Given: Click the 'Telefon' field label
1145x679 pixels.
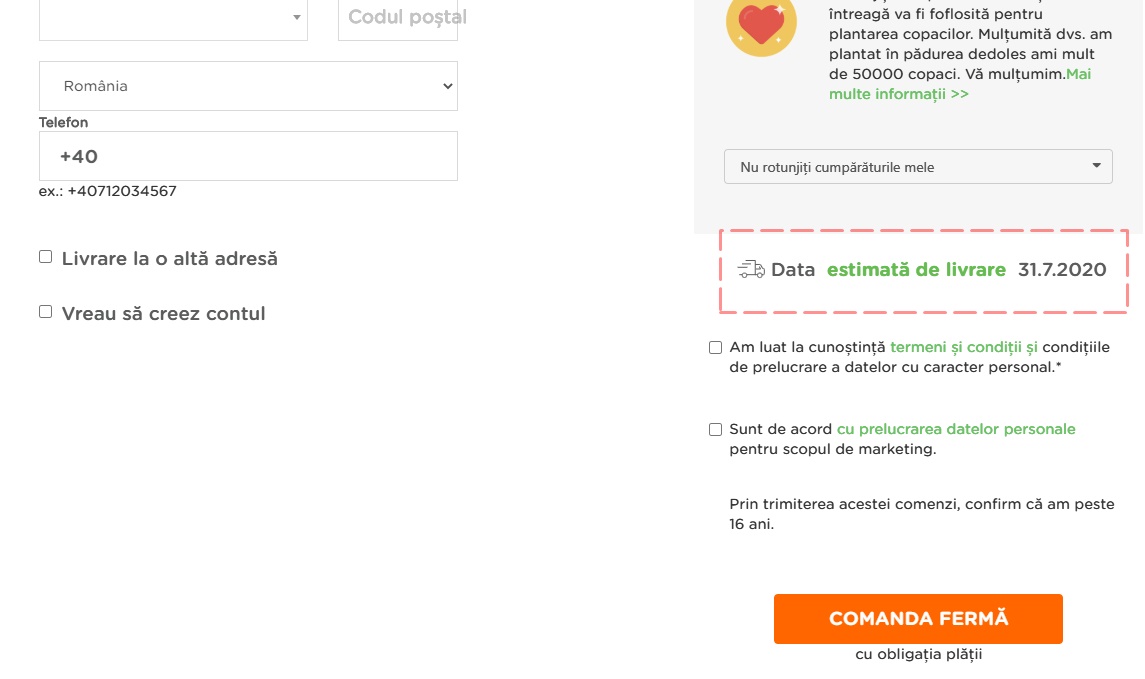Looking at the screenshot, I should pos(63,122).
